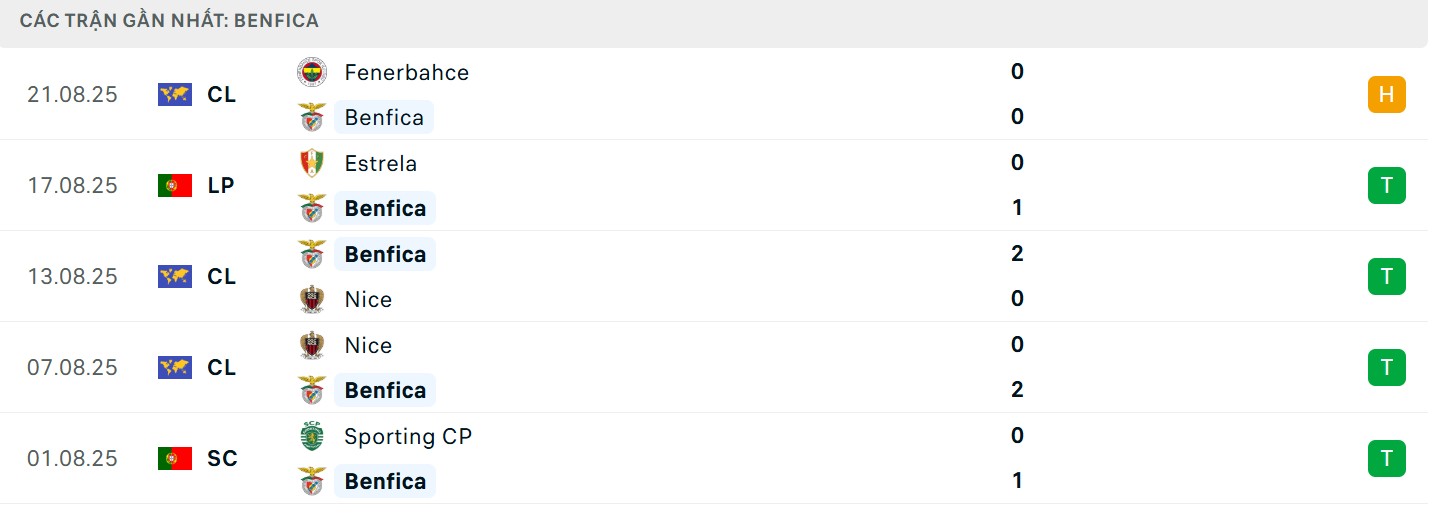This screenshot has height=526, width=1450.
Task: Open the Sporting CP team link
Action: pos(408,436)
